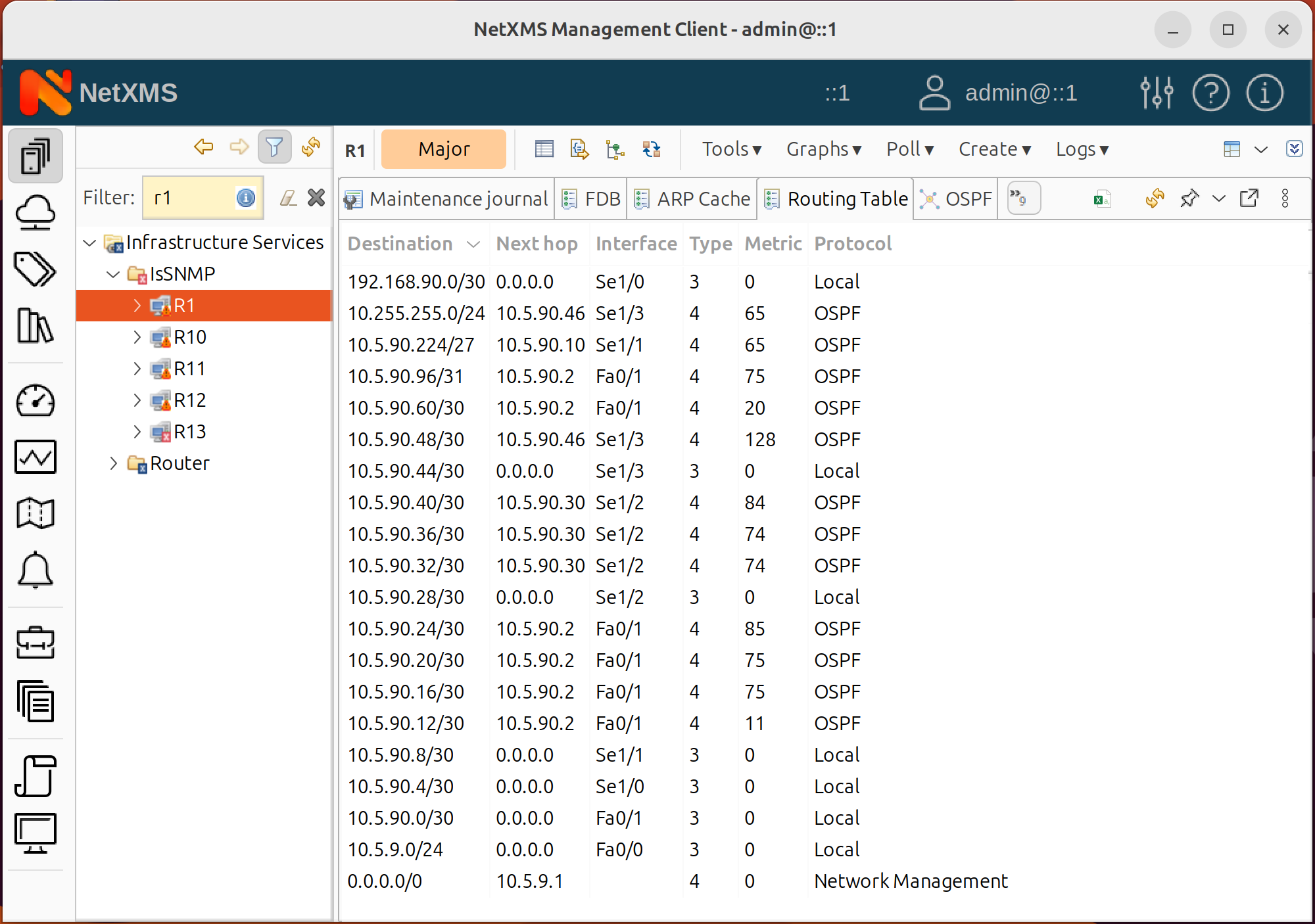The width and height of the screenshot is (1315, 924).
Task: Select R12 in the object tree
Action: 189,400
